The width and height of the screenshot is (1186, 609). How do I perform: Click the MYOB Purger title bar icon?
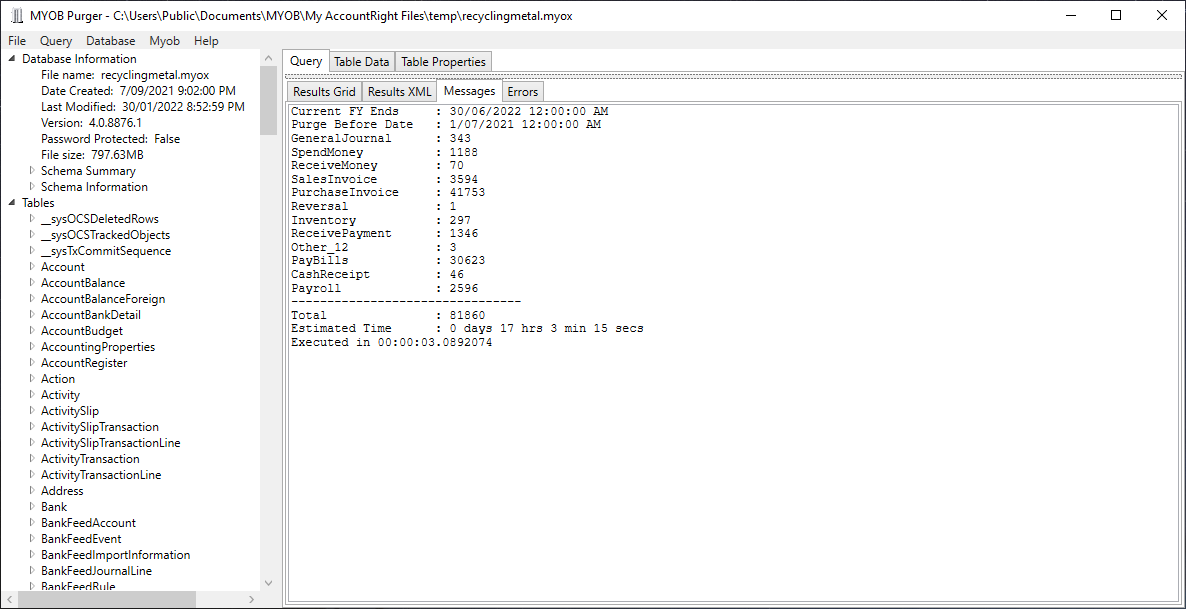[17, 16]
